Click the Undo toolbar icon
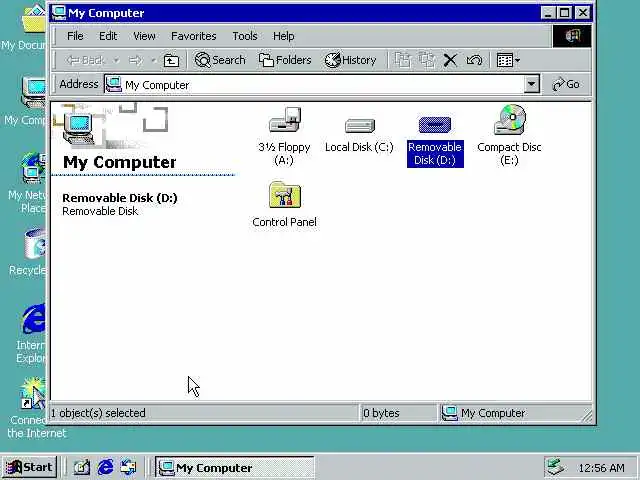The height and width of the screenshot is (480, 640). pos(474,60)
